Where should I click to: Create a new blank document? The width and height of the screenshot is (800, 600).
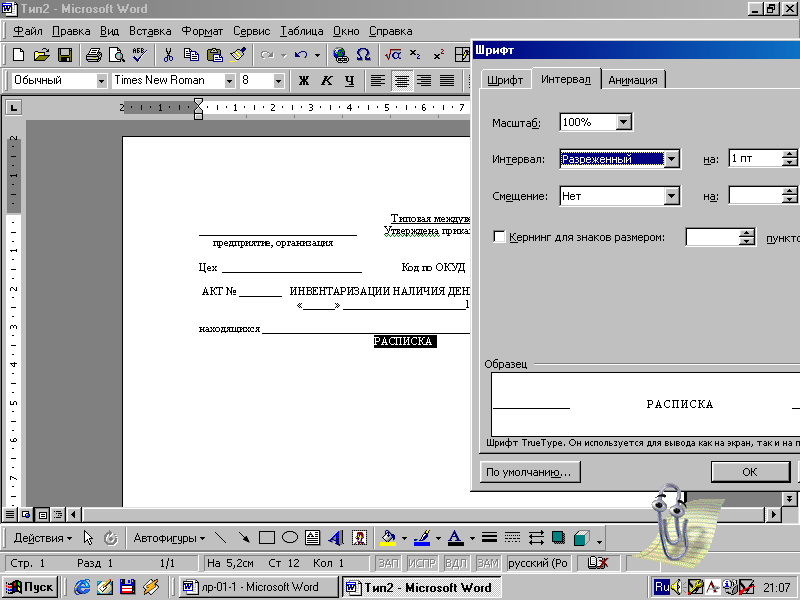pyautogui.click(x=18, y=55)
